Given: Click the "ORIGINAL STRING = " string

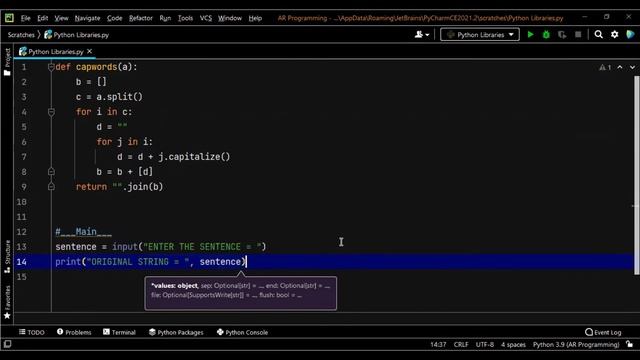Looking at the screenshot, I should click(138, 262).
